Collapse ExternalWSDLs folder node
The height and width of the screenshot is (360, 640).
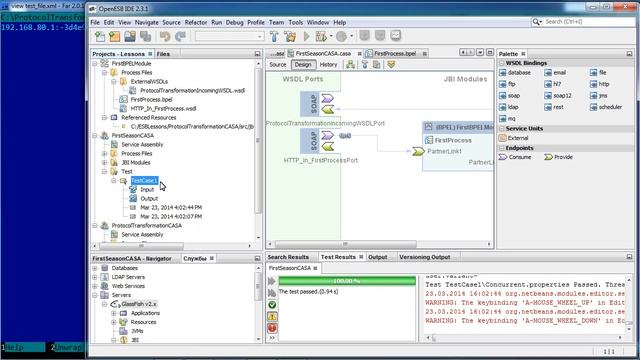click(114, 82)
